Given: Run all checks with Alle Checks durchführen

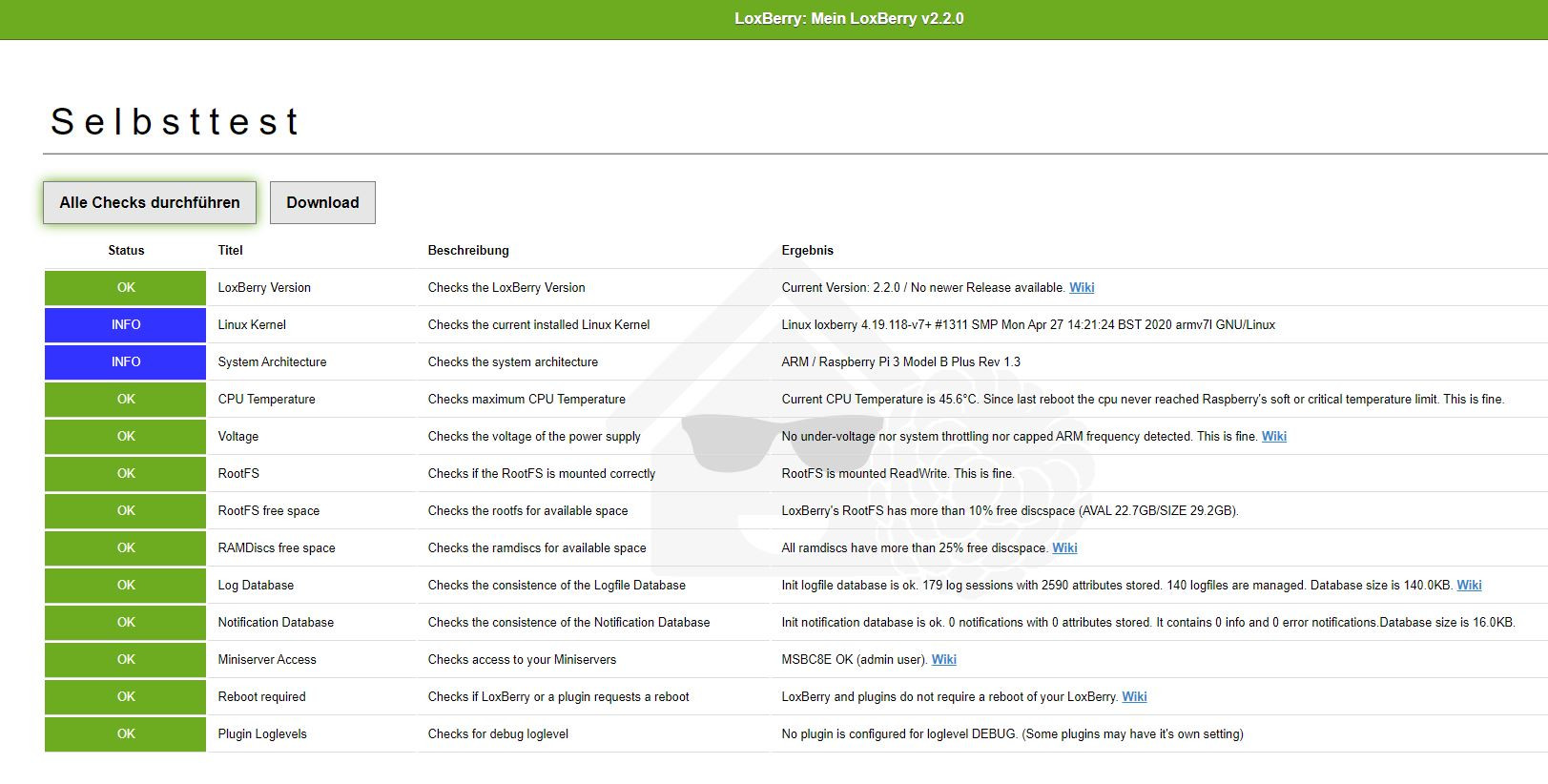Looking at the screenshot, I should tap(150, 202).
